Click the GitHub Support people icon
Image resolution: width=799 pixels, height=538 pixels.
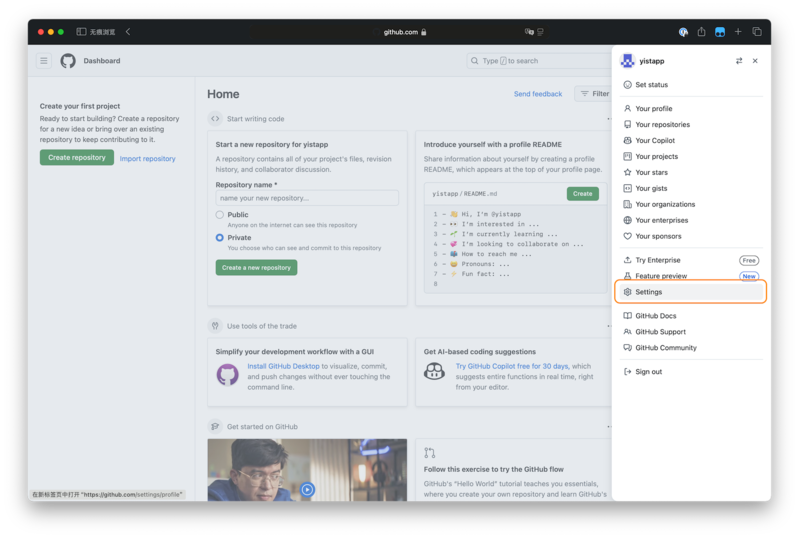627,332
